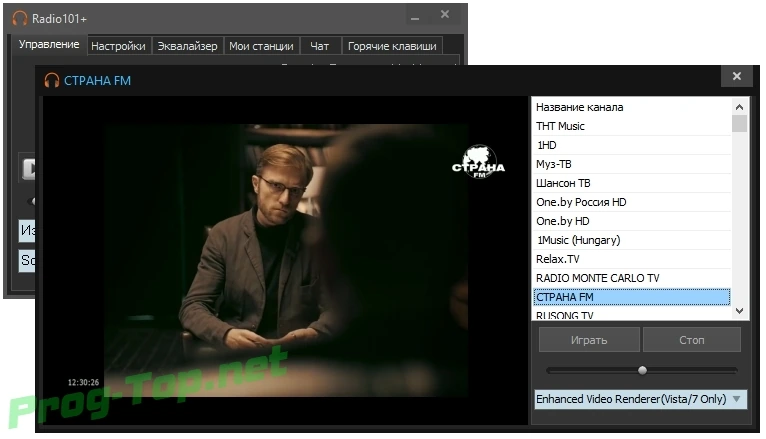Select the 1Music (Hungary) channel
Screen dimensions: 766x439
coord(632,240)
